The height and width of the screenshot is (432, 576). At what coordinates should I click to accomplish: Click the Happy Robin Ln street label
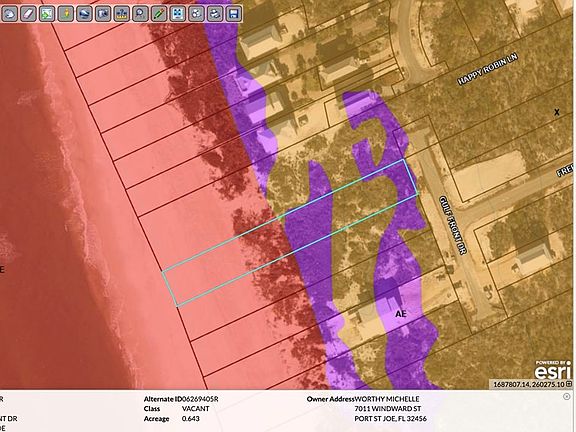[x=487, y=69]
